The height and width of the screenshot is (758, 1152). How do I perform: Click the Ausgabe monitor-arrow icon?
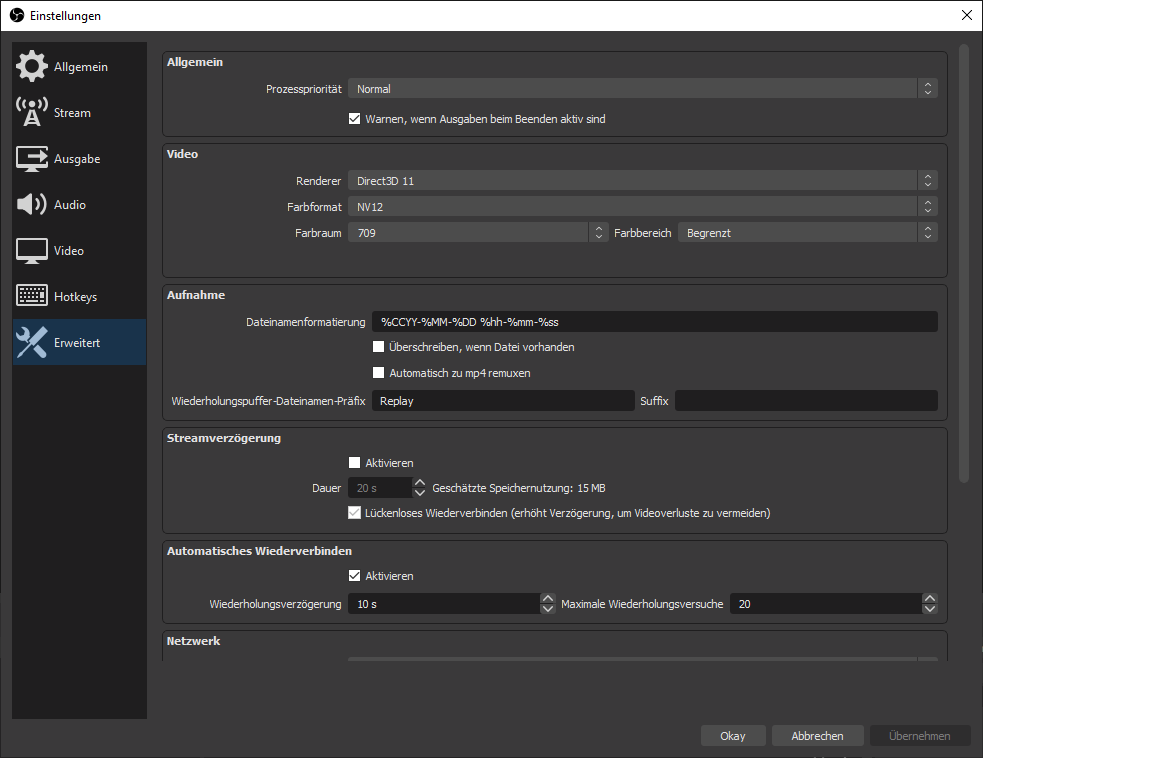32,159
